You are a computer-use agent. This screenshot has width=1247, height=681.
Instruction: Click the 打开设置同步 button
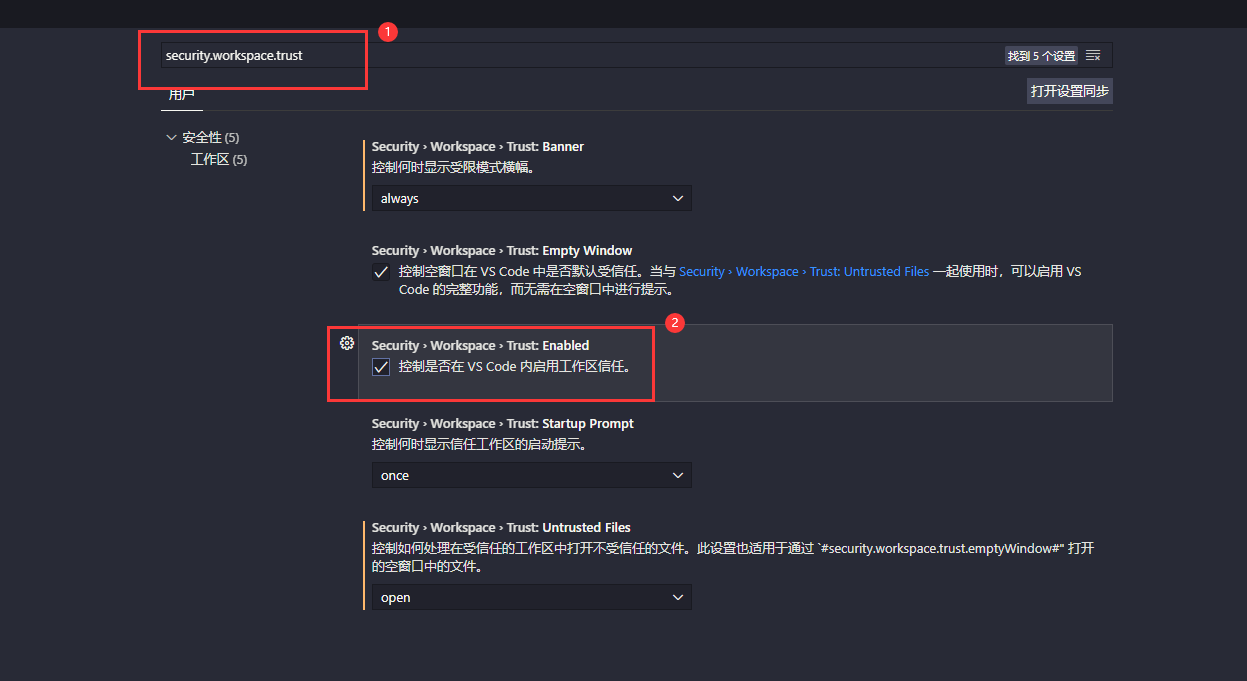click(1069, 90)
